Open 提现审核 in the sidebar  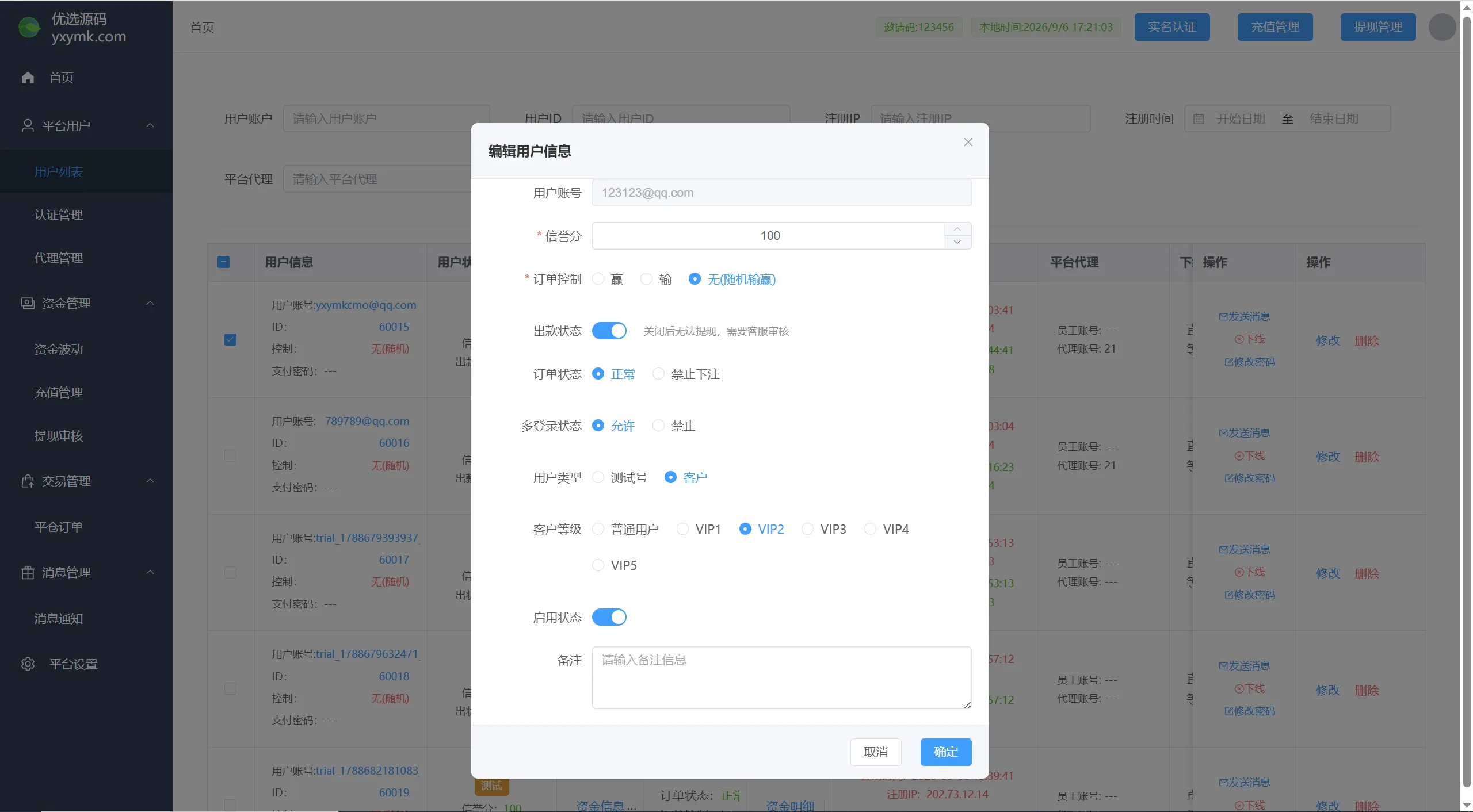coord(86,435)
